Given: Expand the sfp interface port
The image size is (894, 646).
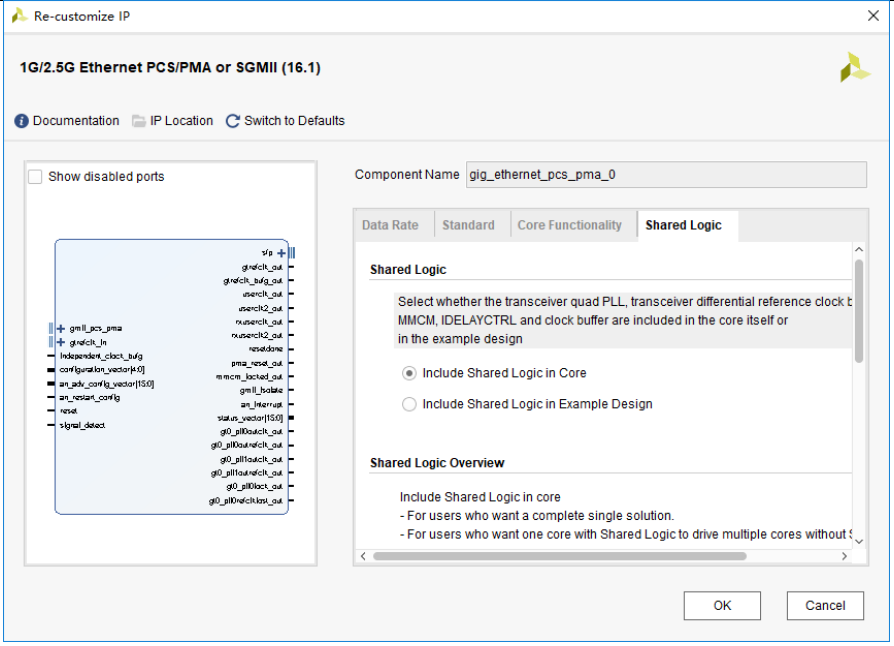Looking at the screenshot, I should click(281, 253).
